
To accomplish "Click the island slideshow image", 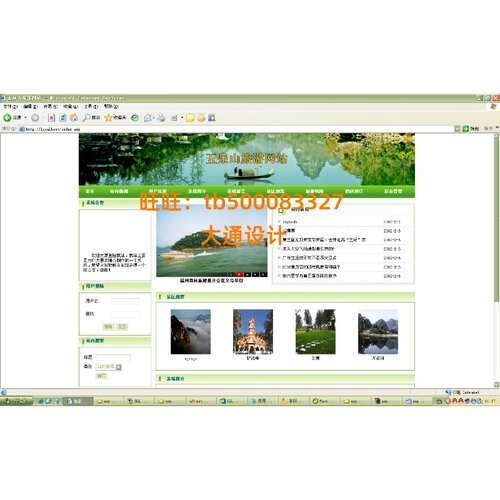I will [x=212, y=242].
